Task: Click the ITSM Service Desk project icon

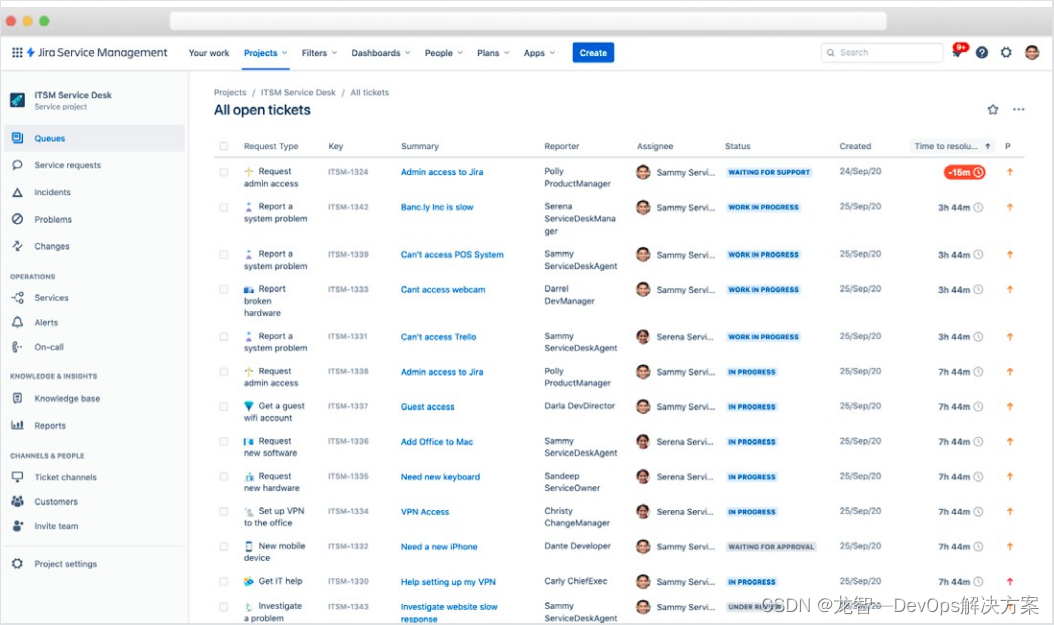Action: coord(17,100)
